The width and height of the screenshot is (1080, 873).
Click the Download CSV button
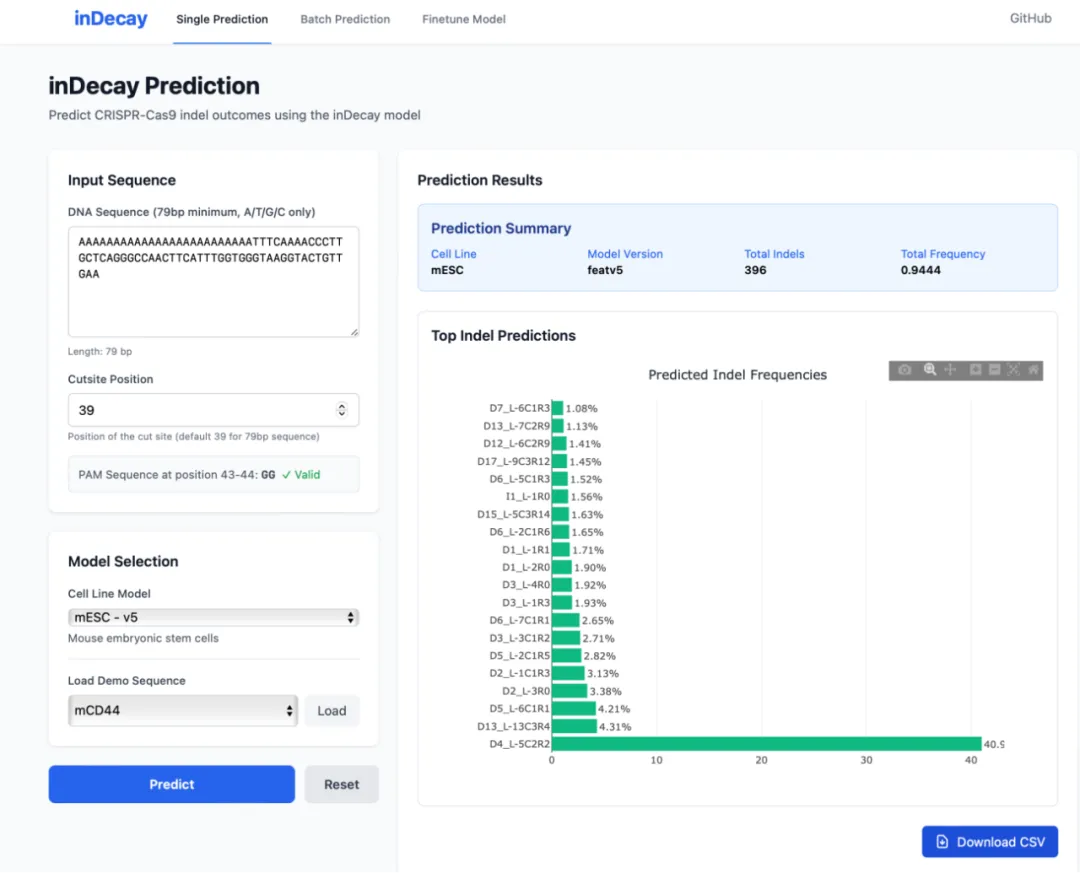pos(990,842)
